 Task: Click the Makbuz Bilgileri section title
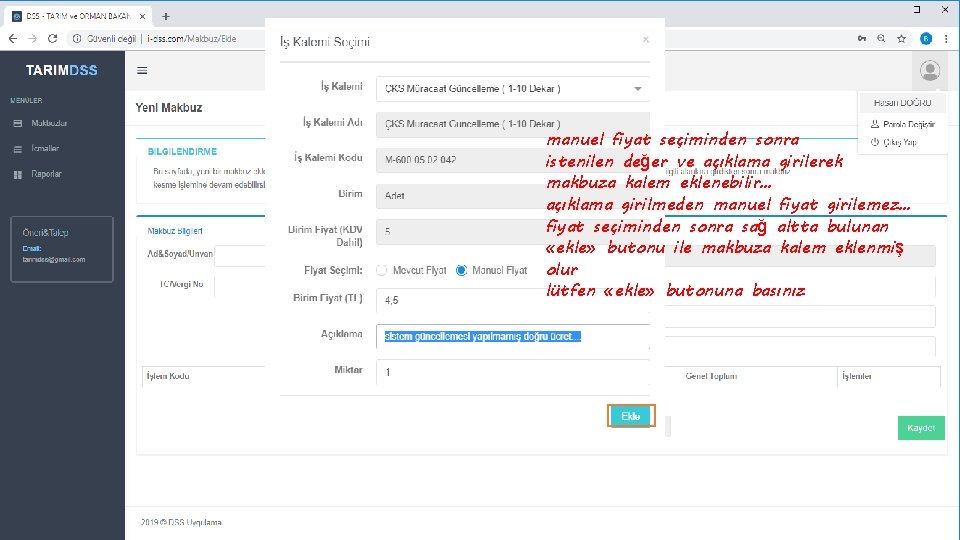tap(174, 231)
